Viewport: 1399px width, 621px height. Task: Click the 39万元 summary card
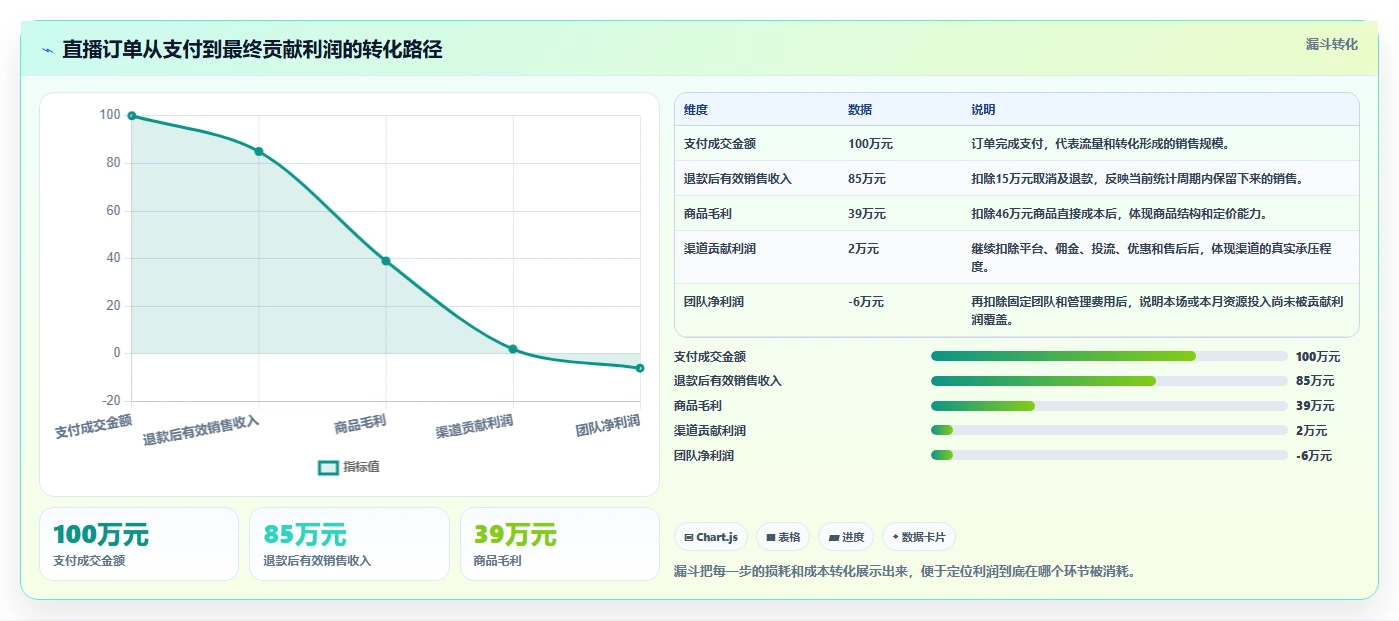(x=560, y=544)
